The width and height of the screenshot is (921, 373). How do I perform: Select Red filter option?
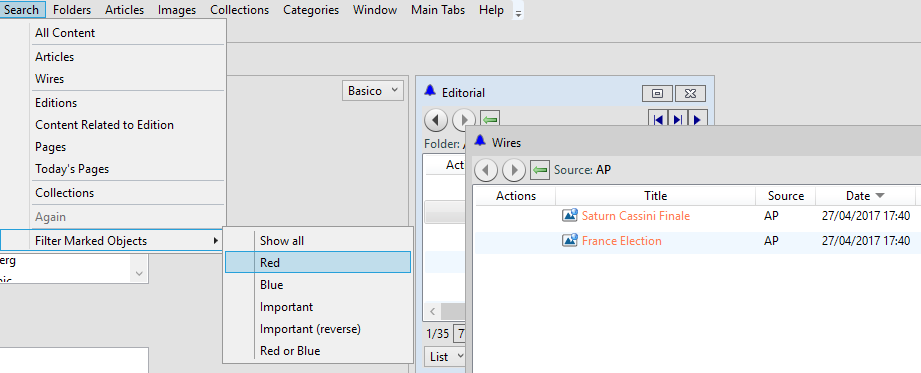click(318, 263)
